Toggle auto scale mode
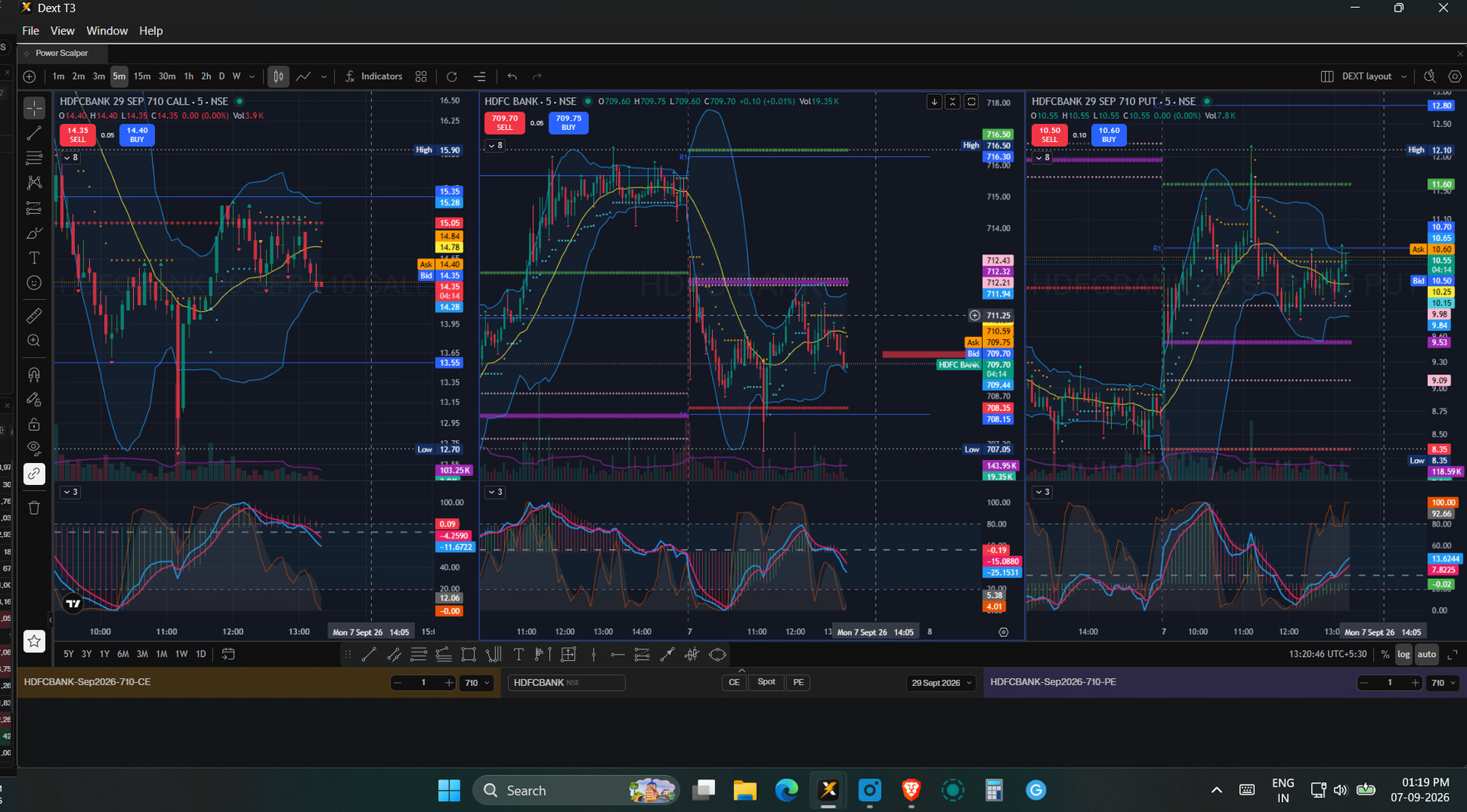 (x=1427, y=655)
